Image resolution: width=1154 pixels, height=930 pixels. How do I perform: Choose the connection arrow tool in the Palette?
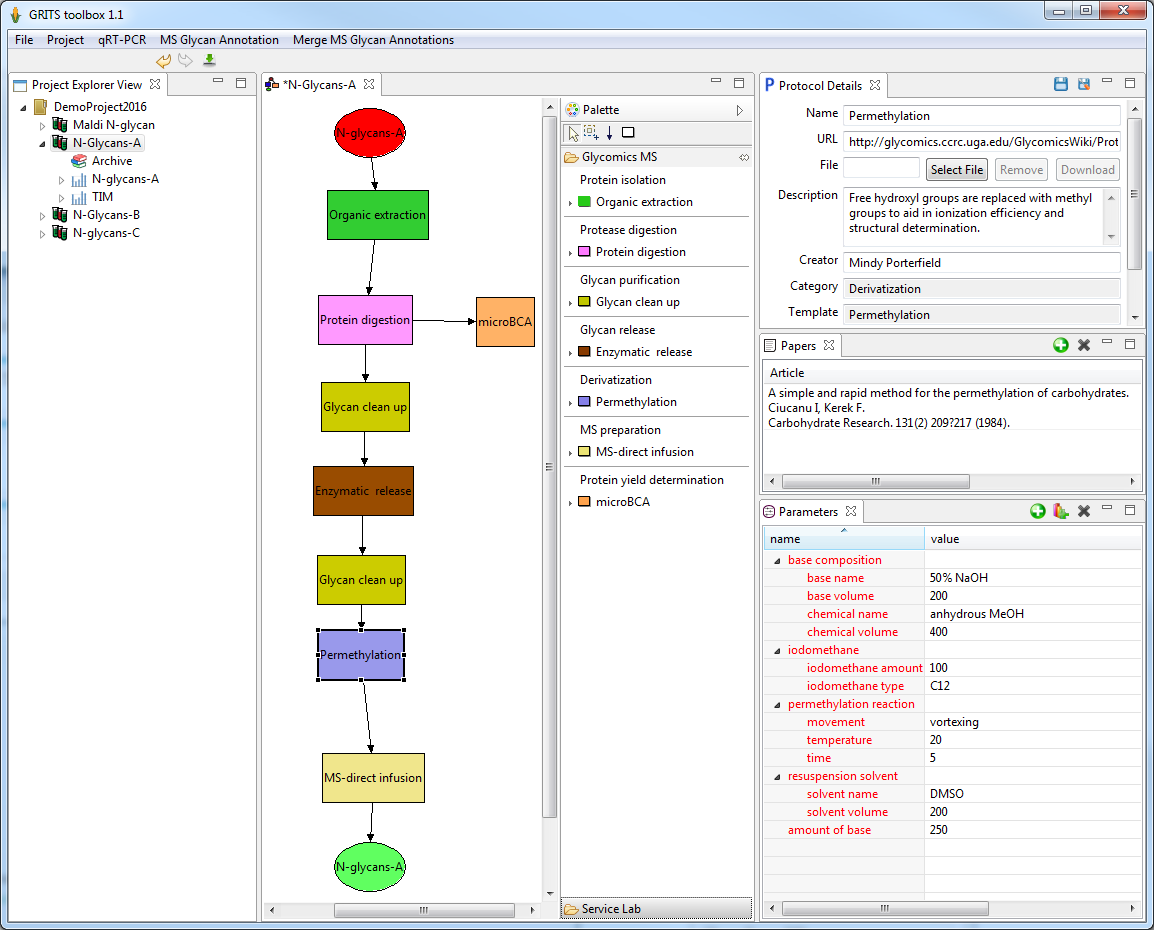pos(609,132)
